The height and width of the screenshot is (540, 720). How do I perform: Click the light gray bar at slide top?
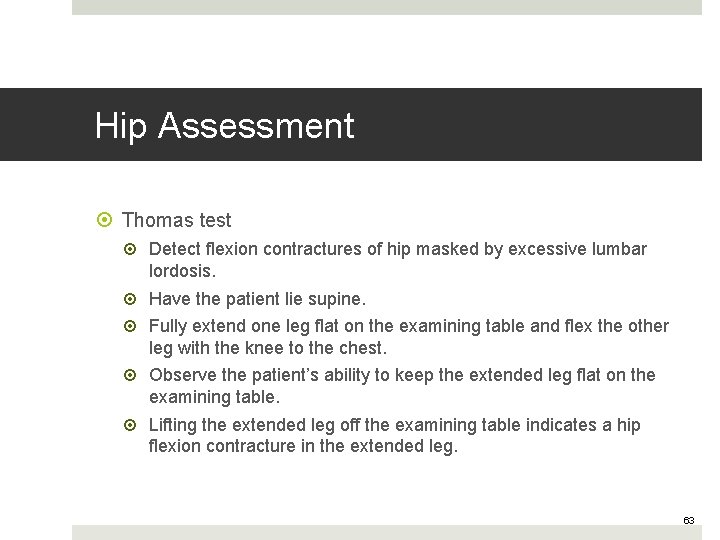[x=386, y=6]
